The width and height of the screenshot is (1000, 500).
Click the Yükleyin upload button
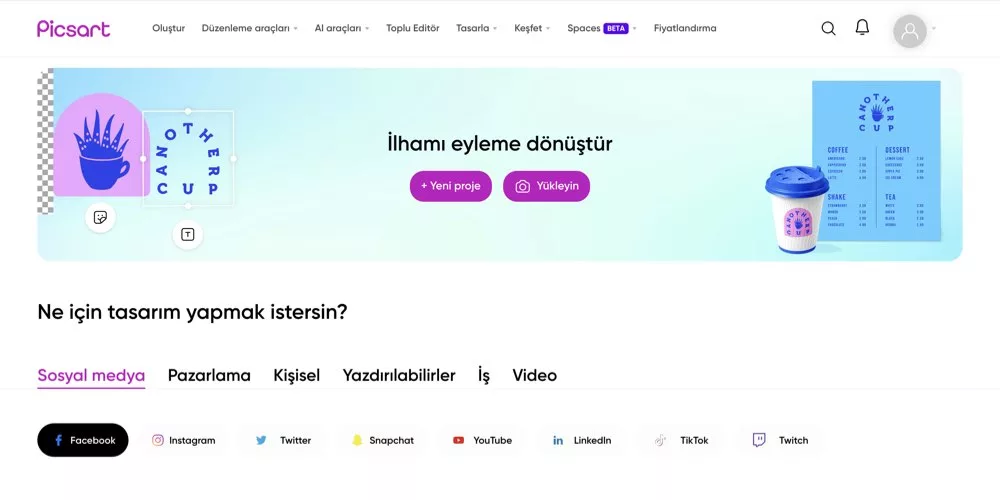547,186
